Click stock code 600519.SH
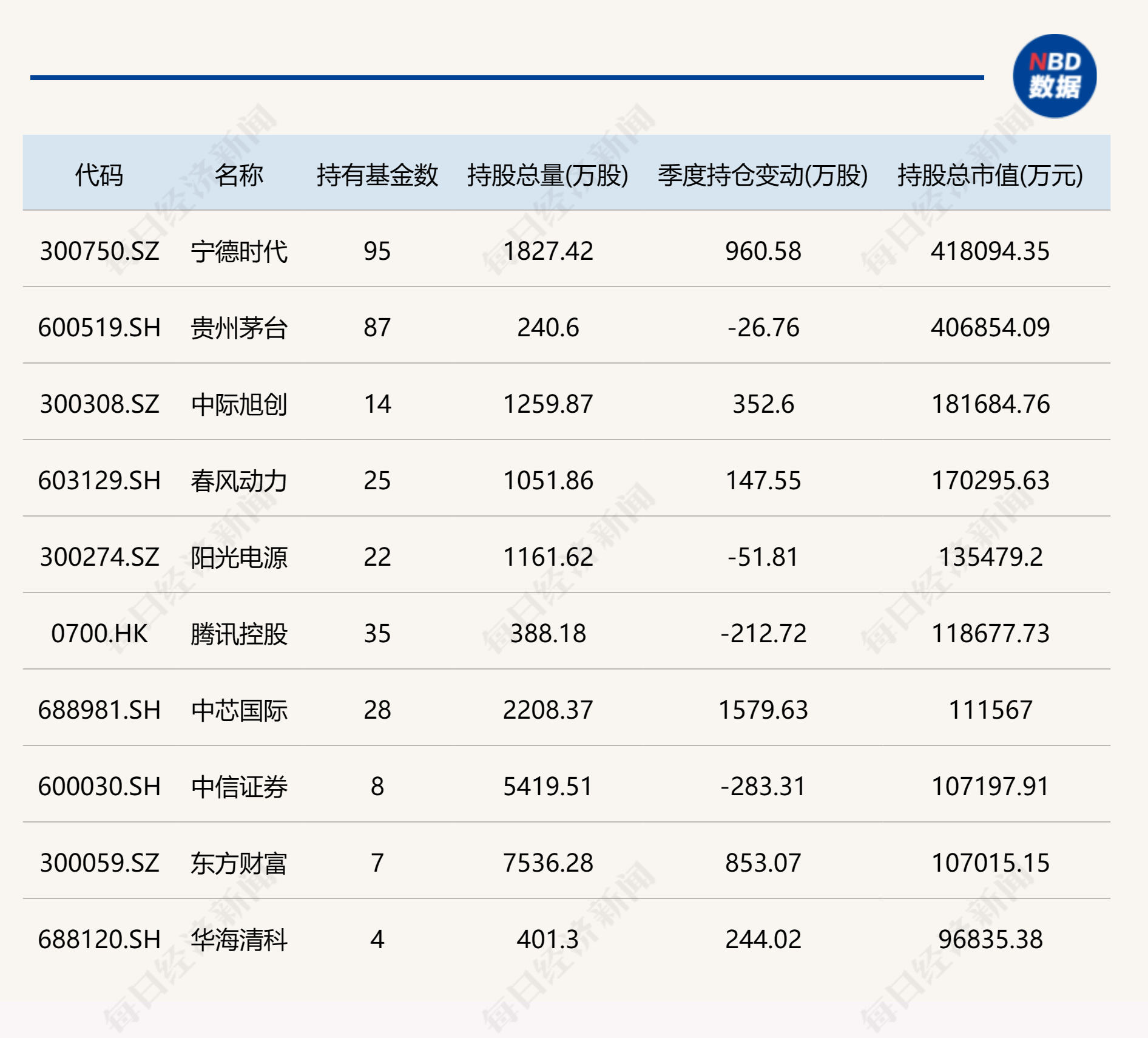1148x1038 pixels. click(100, 328)
